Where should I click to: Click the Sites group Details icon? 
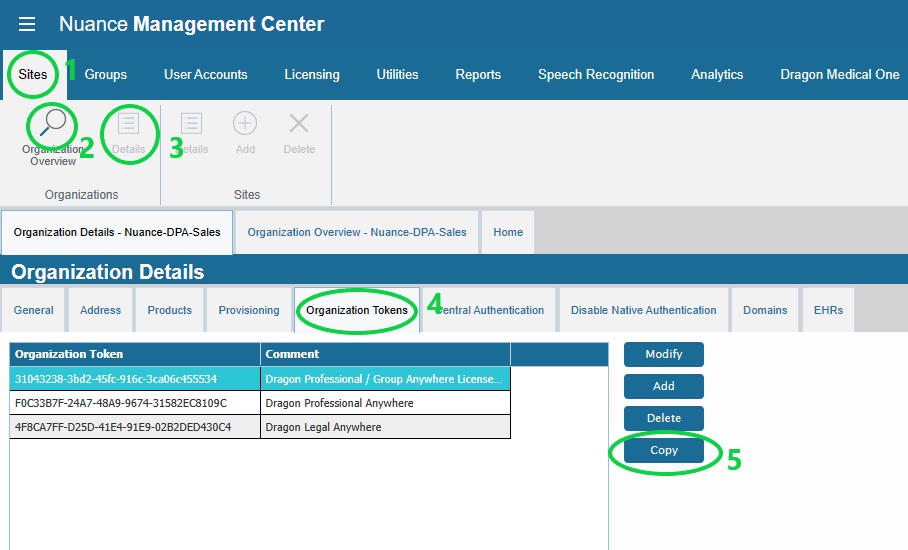point(191,124)
